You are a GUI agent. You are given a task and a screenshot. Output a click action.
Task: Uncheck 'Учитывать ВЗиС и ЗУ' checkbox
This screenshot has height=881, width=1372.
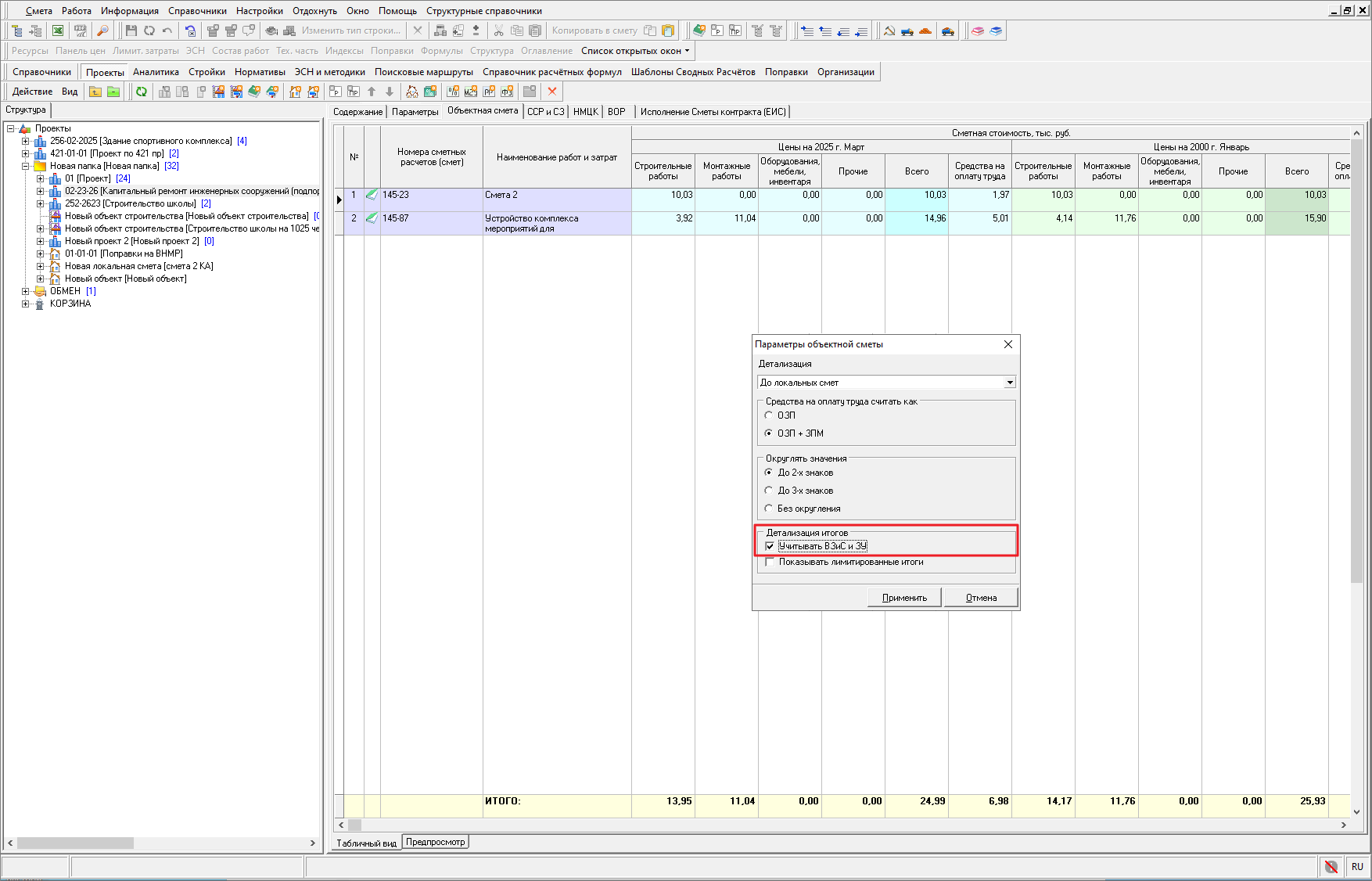(770, 546)
